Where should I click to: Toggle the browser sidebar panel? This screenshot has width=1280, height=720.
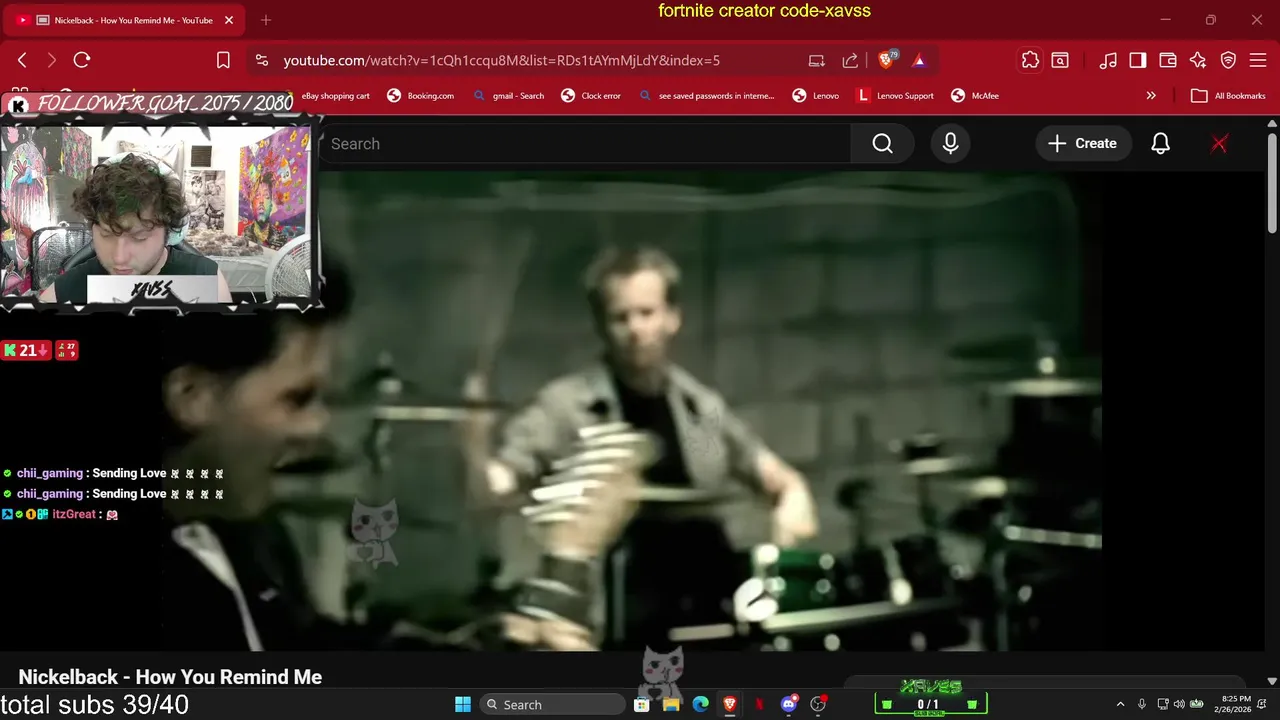pyautogui.click(x=1138, y=60)
